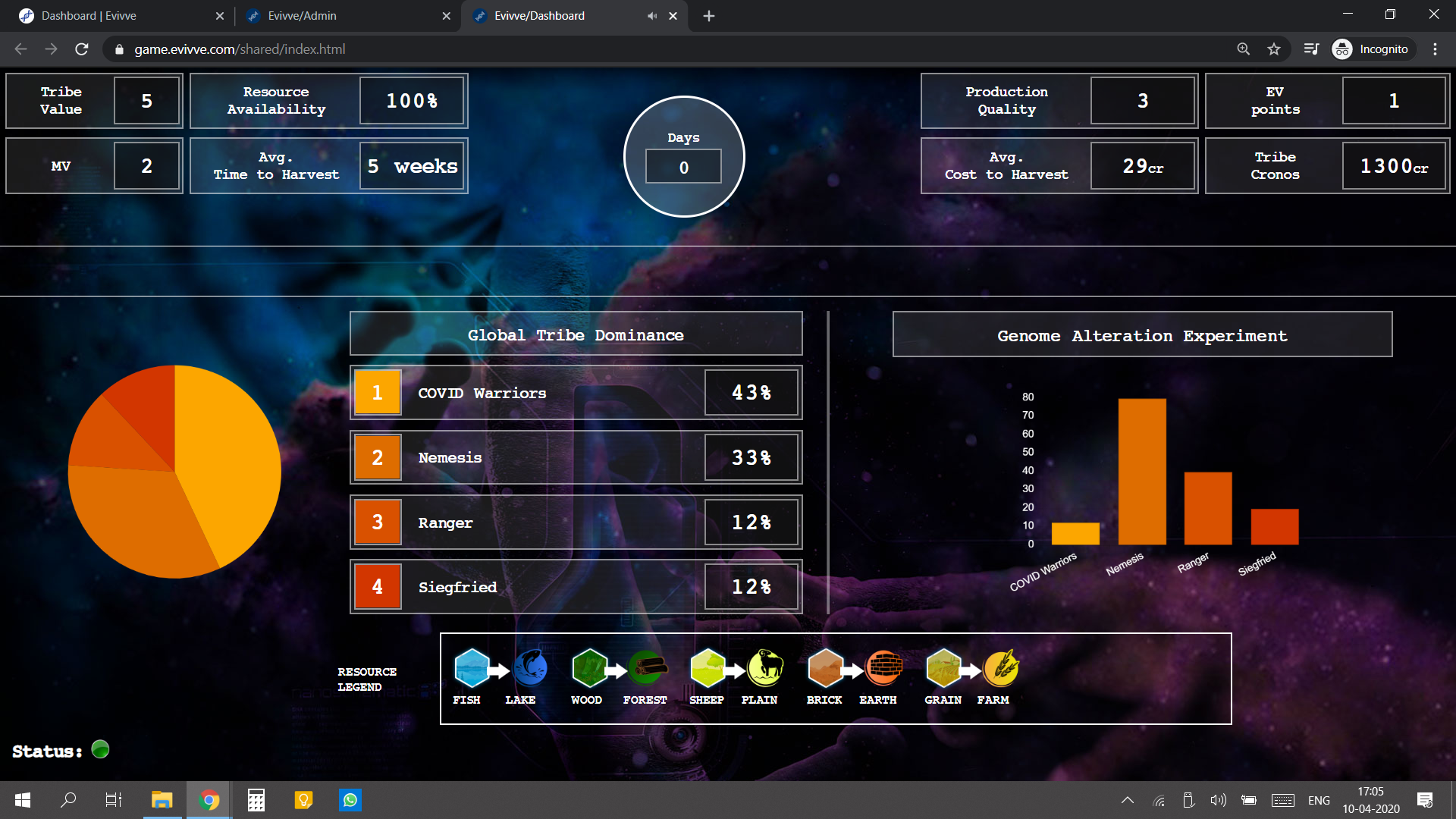Mute the Evivve/Dashboard tab audio
The width and height of the screenshot is (1456, 819).
[x=652, y=16]
